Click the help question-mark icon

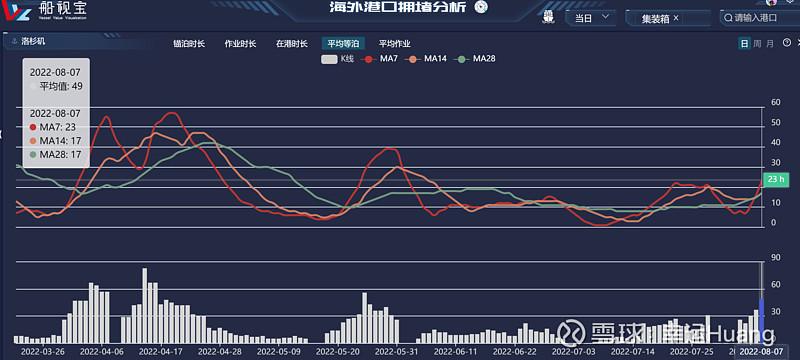point(787,42)
